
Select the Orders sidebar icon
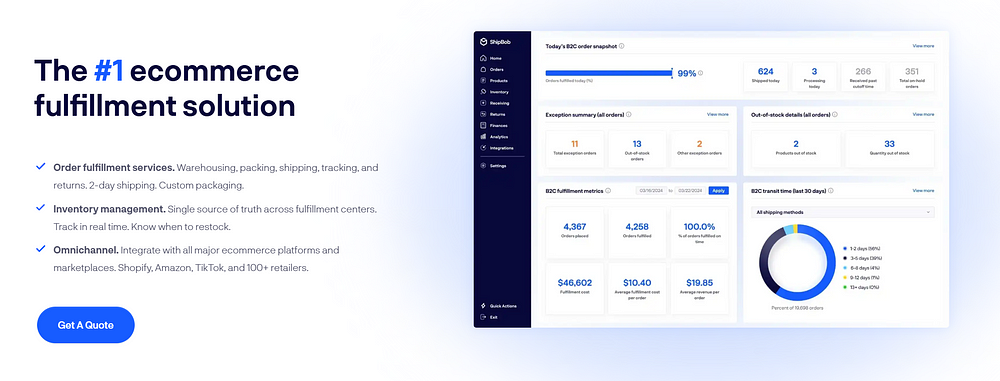coord(483,69)
